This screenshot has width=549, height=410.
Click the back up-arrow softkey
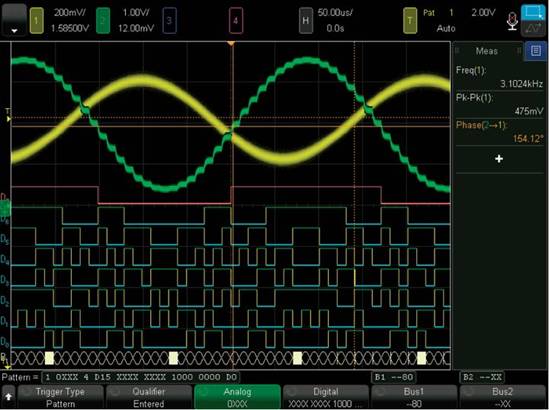point(8,397)
